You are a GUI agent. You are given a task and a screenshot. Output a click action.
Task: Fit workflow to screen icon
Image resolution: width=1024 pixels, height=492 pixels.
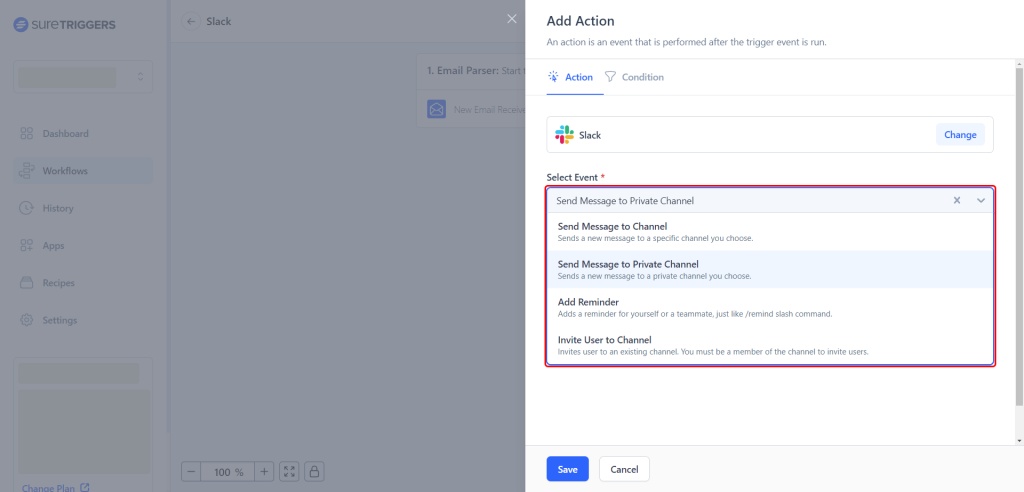(289, 472)
